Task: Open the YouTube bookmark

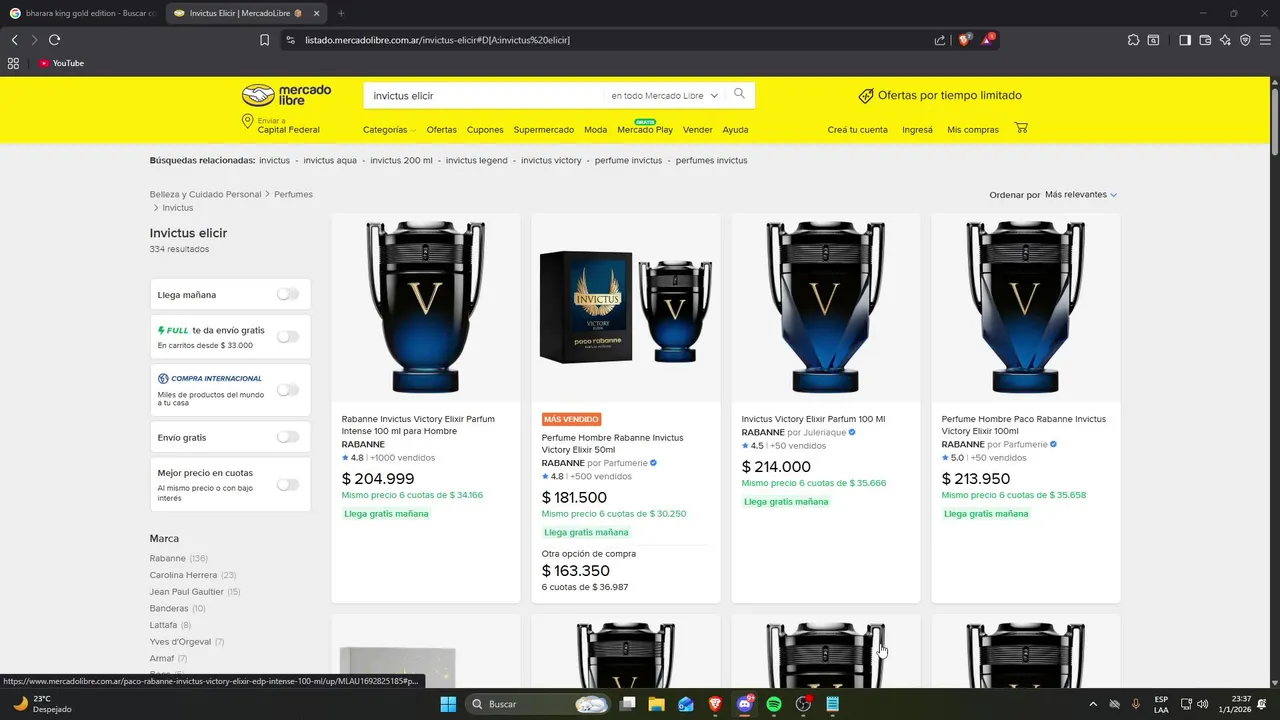Action: coord(61,63)
